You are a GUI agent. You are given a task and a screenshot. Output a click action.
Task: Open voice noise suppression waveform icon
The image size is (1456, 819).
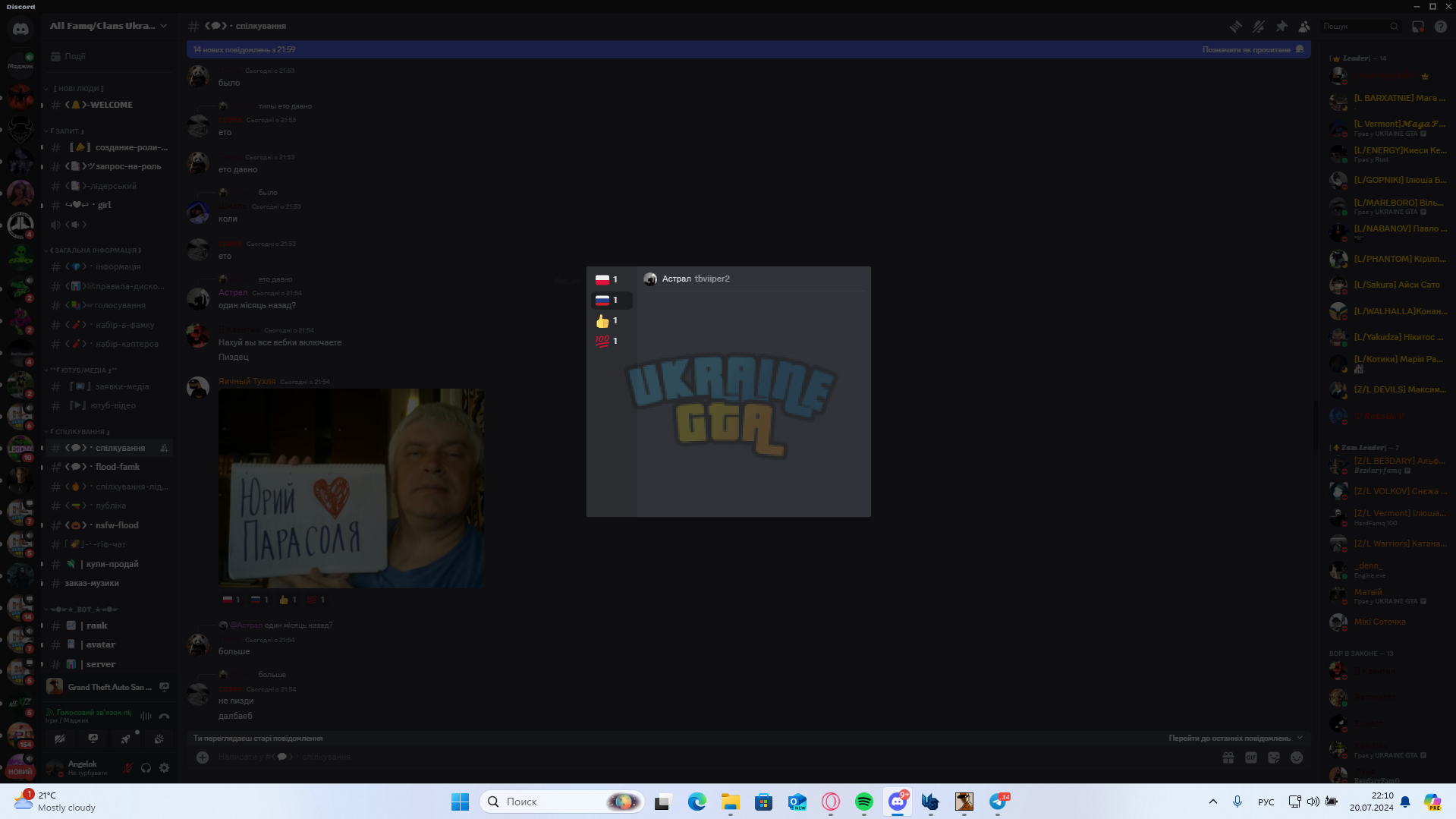146,716
